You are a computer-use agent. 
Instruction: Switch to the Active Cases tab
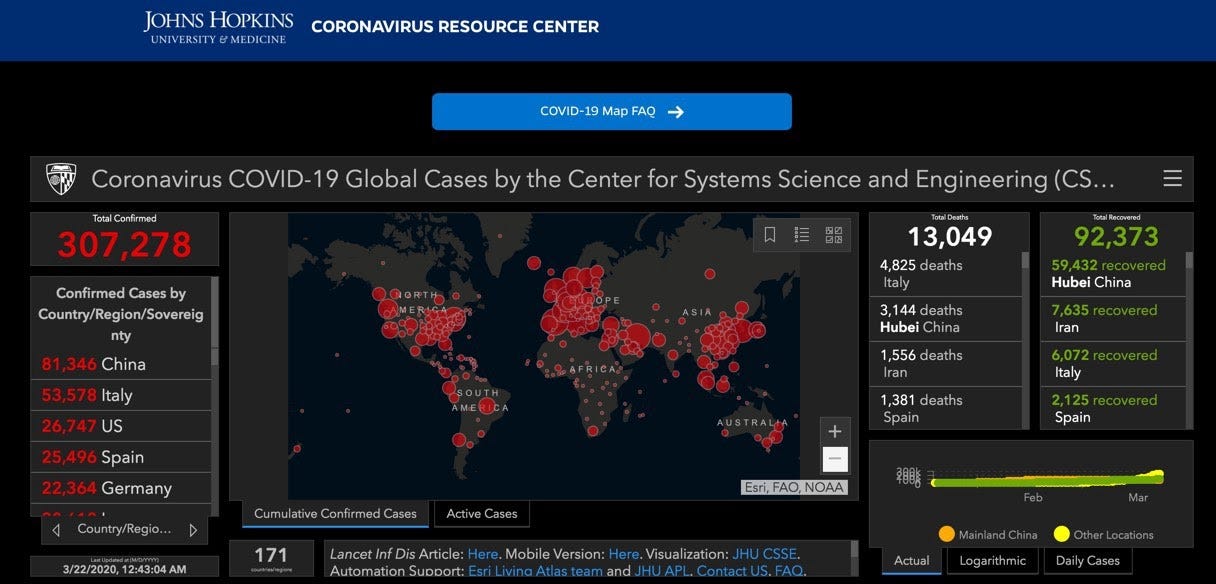coord(481,513)
